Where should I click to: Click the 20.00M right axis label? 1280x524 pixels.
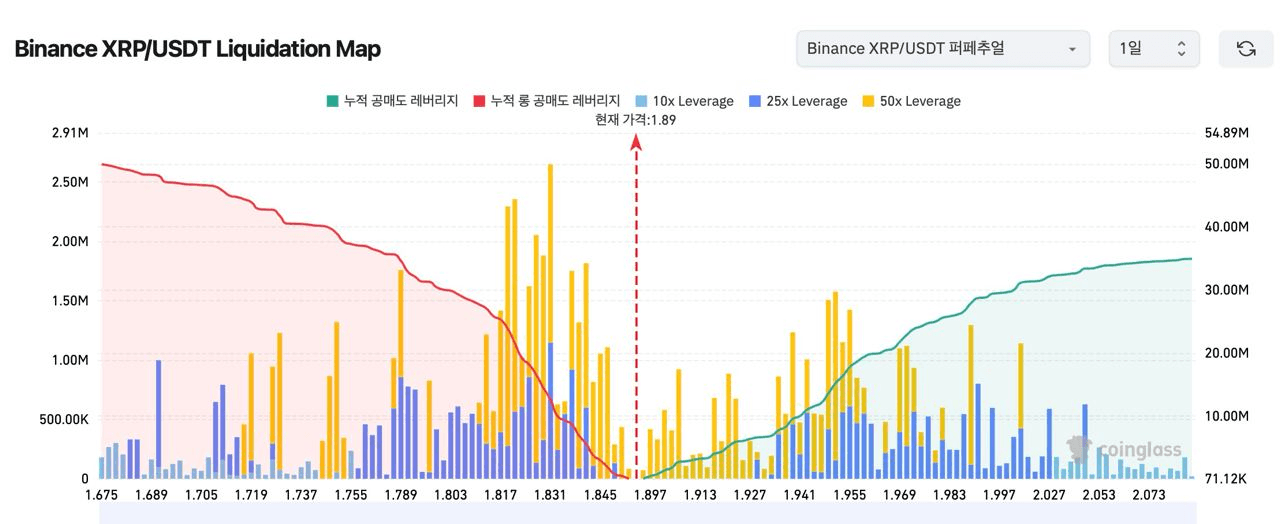pos(1227,353)
